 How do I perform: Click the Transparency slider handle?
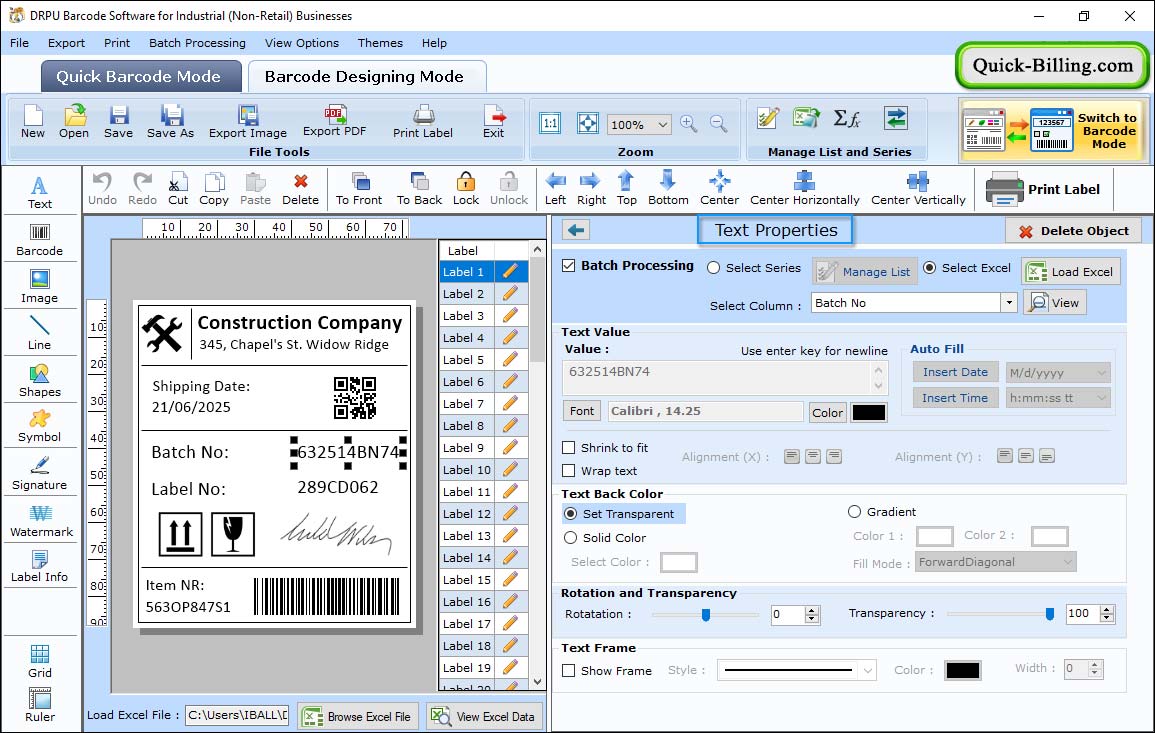[1050, 614]
